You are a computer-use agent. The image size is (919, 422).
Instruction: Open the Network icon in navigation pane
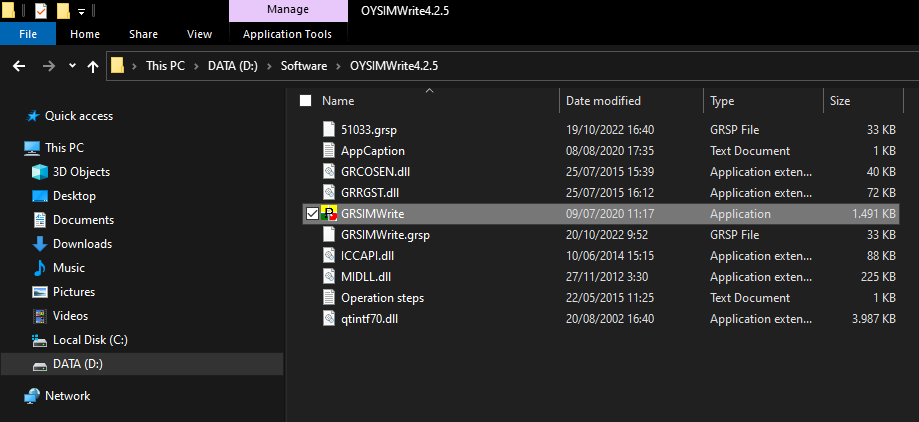coord(32,396)
